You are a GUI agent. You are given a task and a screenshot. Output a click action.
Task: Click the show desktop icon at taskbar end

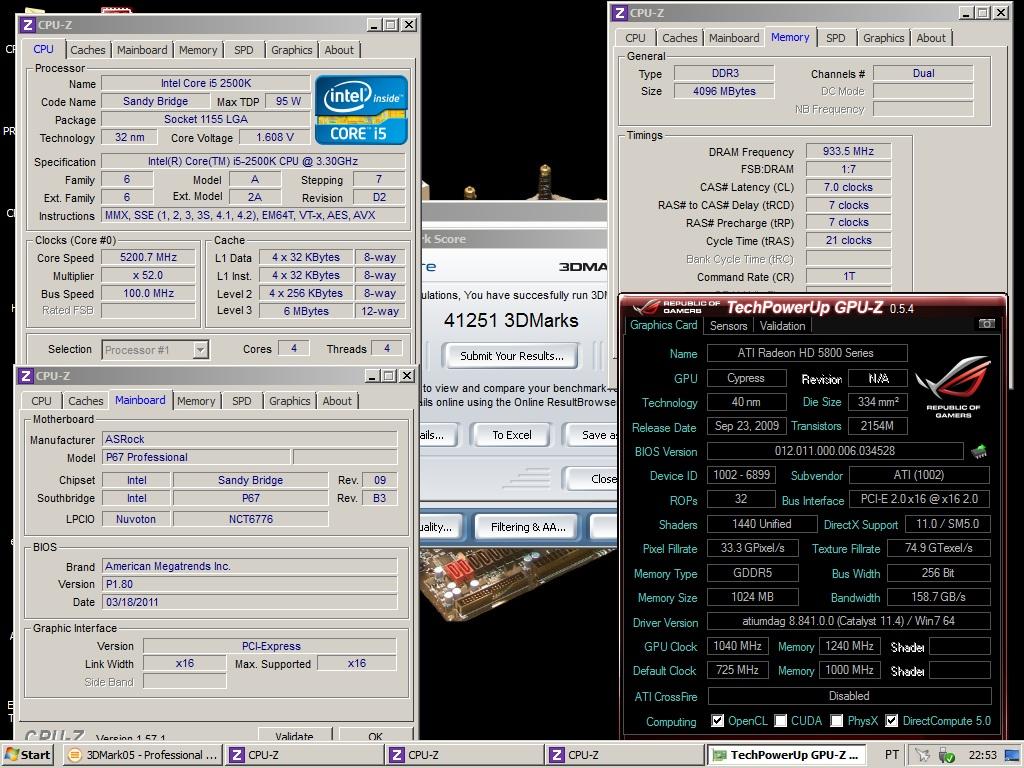click(x=1013, y=756)
